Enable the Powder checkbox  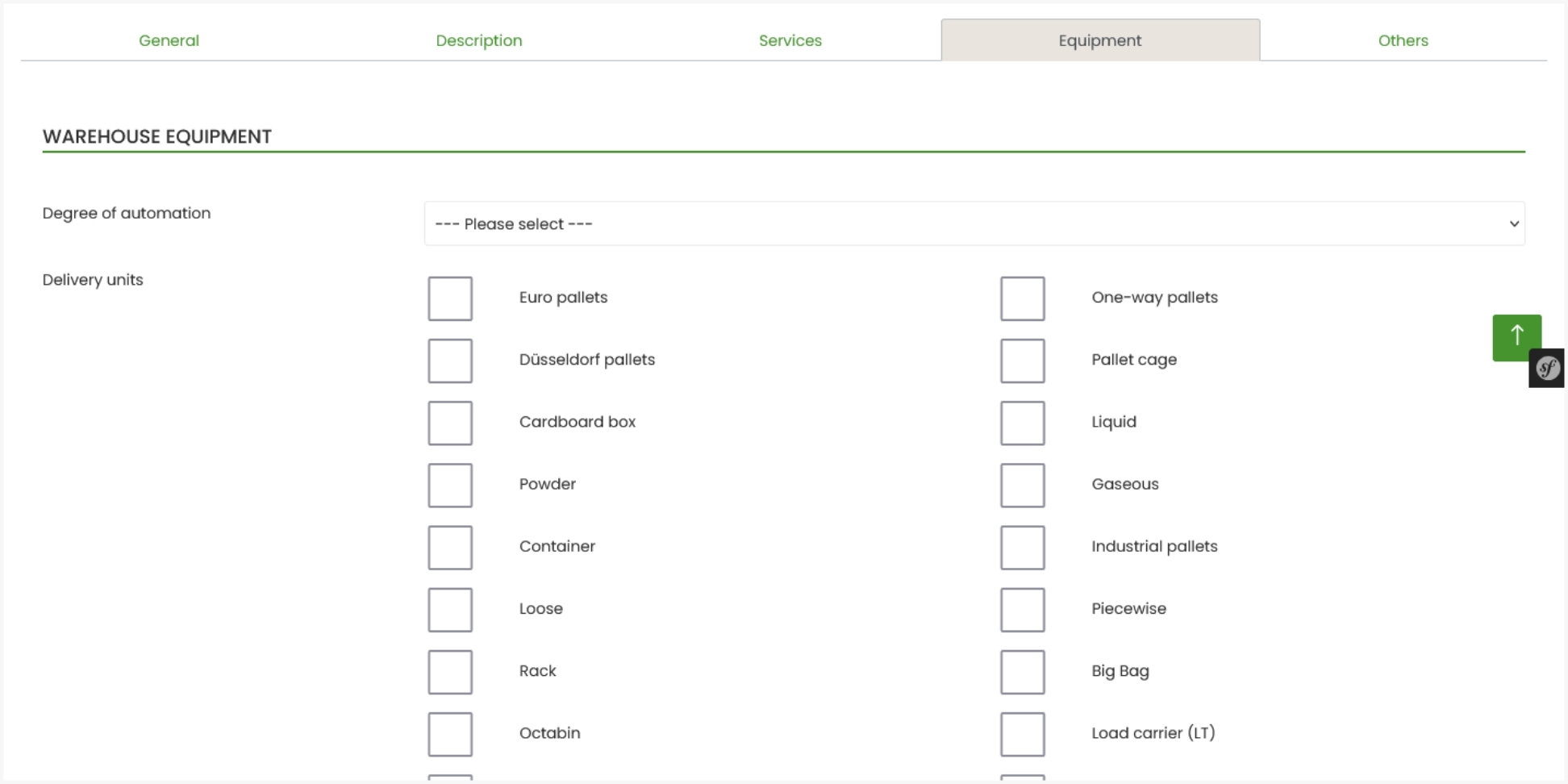tap(449, 485)
